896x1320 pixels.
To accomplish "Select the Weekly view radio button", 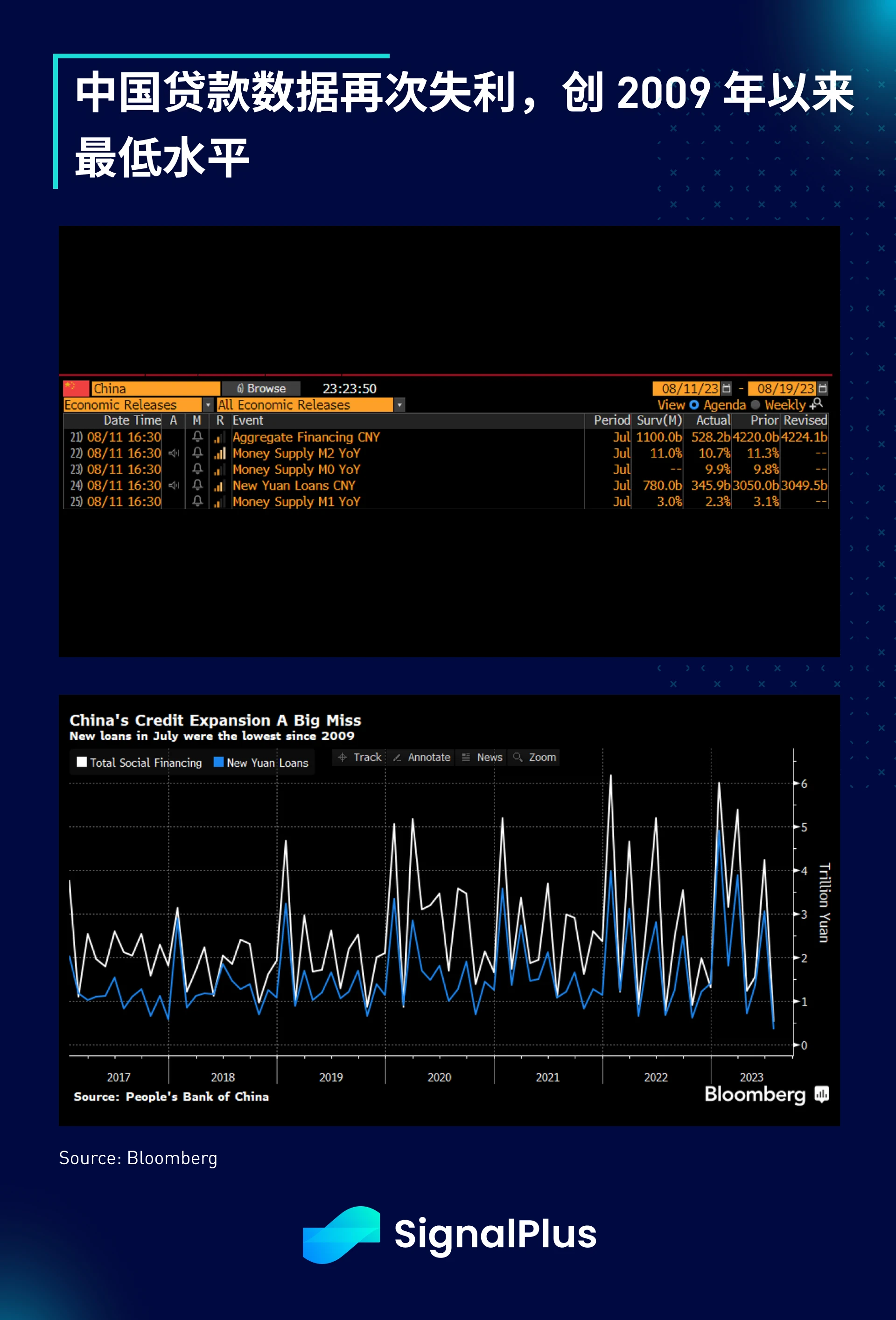I will click(x=755, y=405).
